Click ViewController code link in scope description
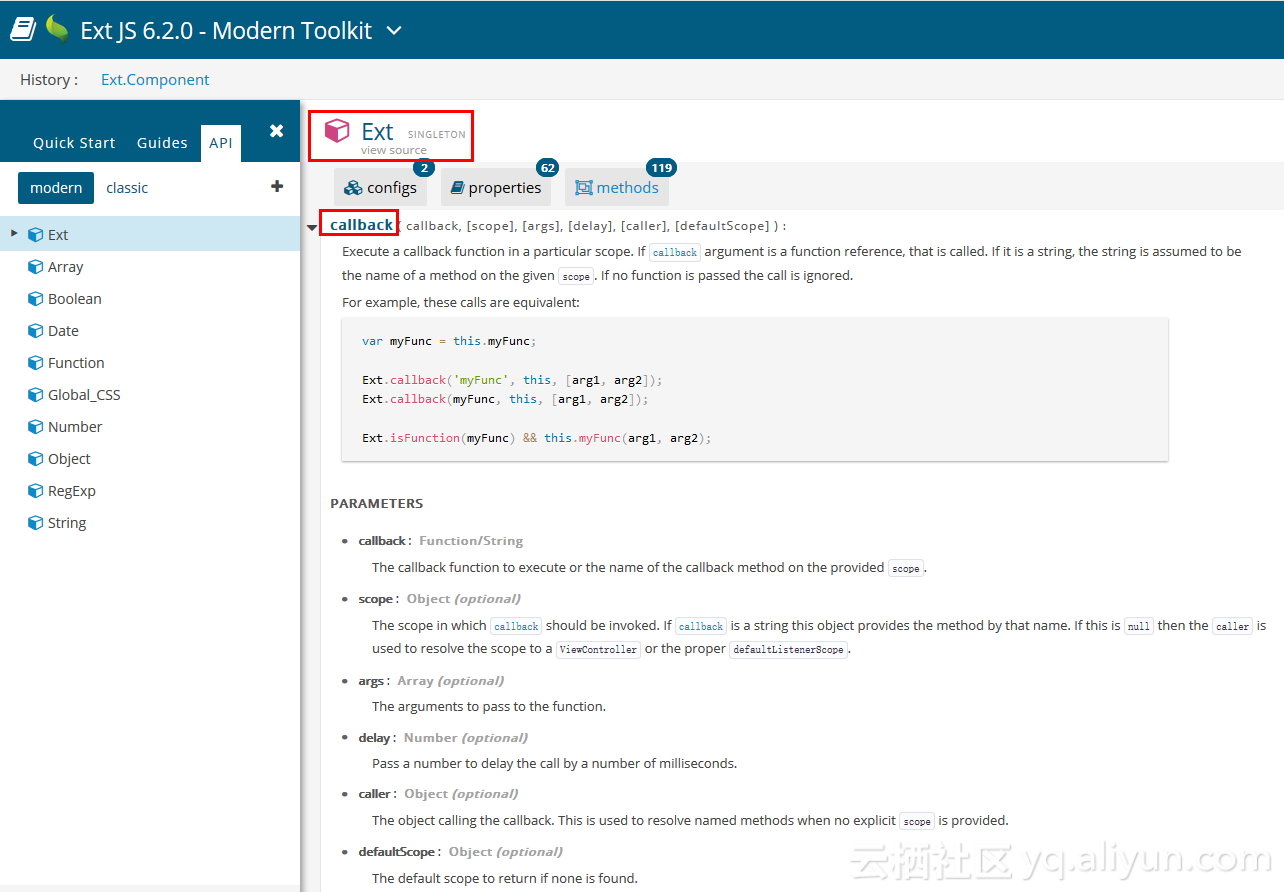Screen dimensions: 1284x892 [598, 650]
